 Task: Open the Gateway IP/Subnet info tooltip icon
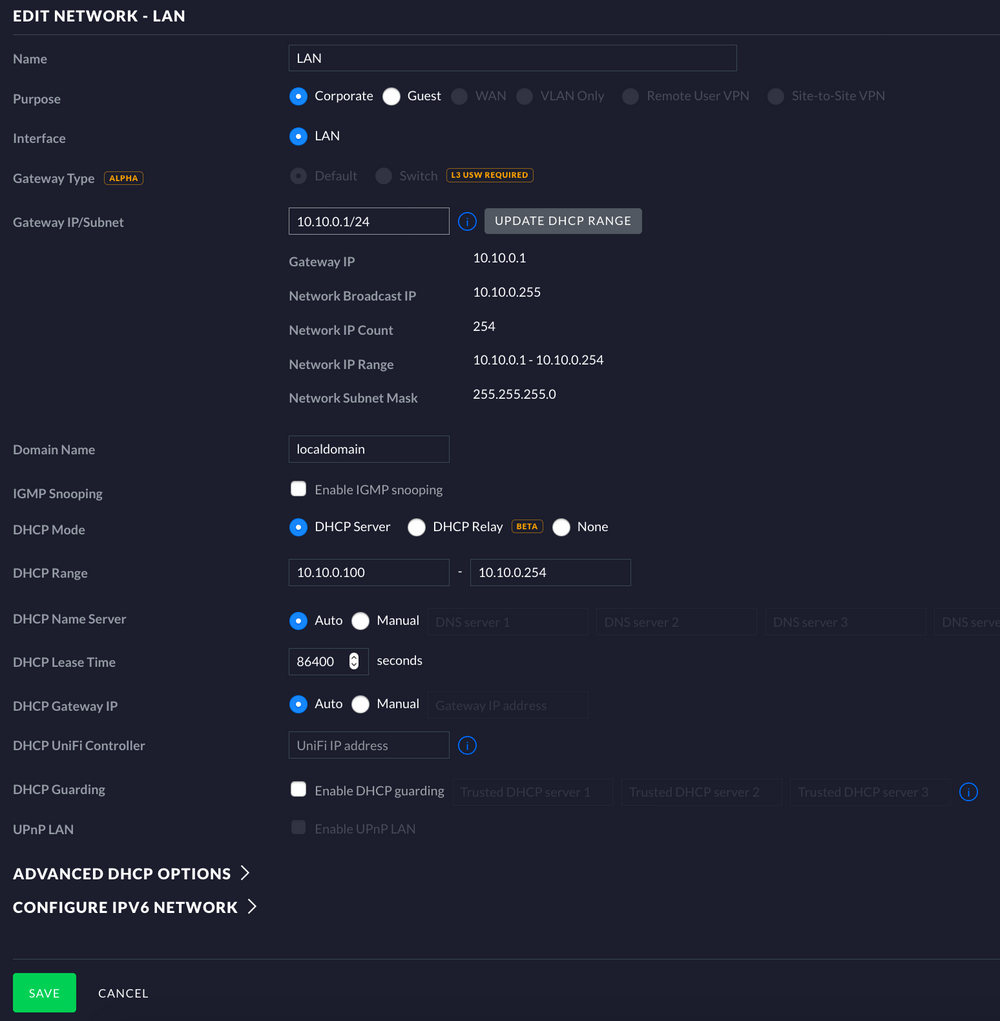467,221
